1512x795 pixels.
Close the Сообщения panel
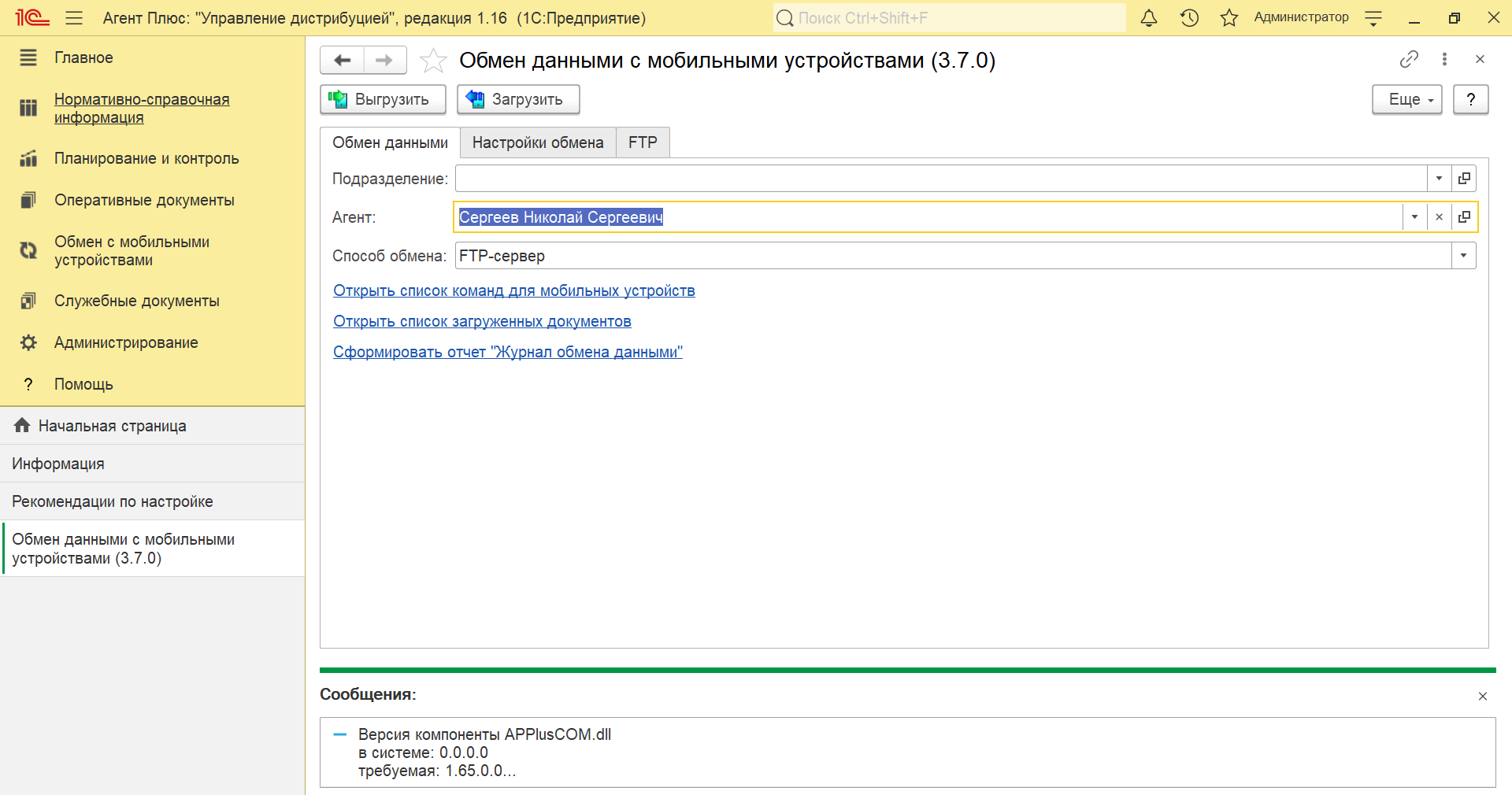click(x=1482, y=696)
